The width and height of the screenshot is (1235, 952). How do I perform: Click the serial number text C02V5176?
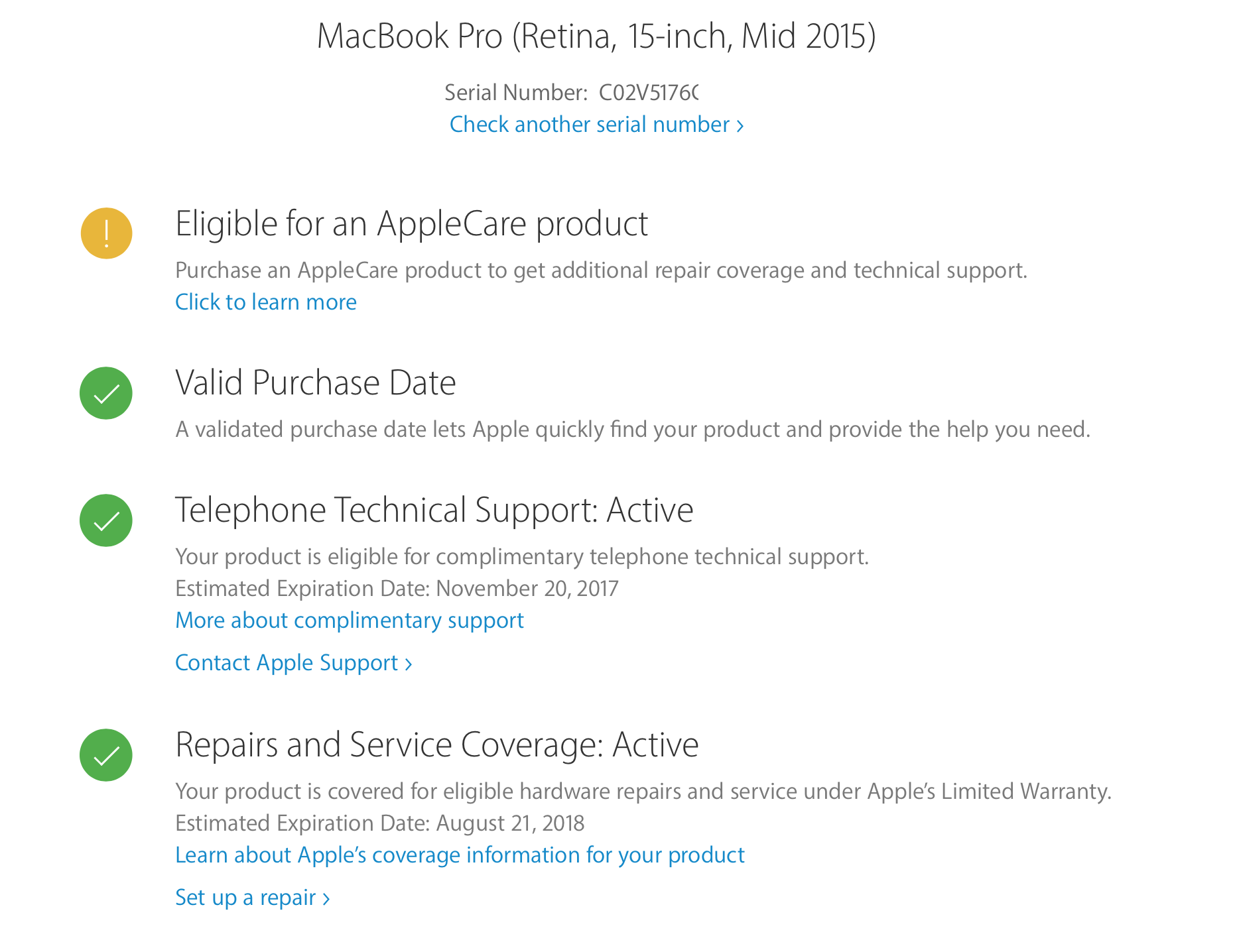[647, 93]
